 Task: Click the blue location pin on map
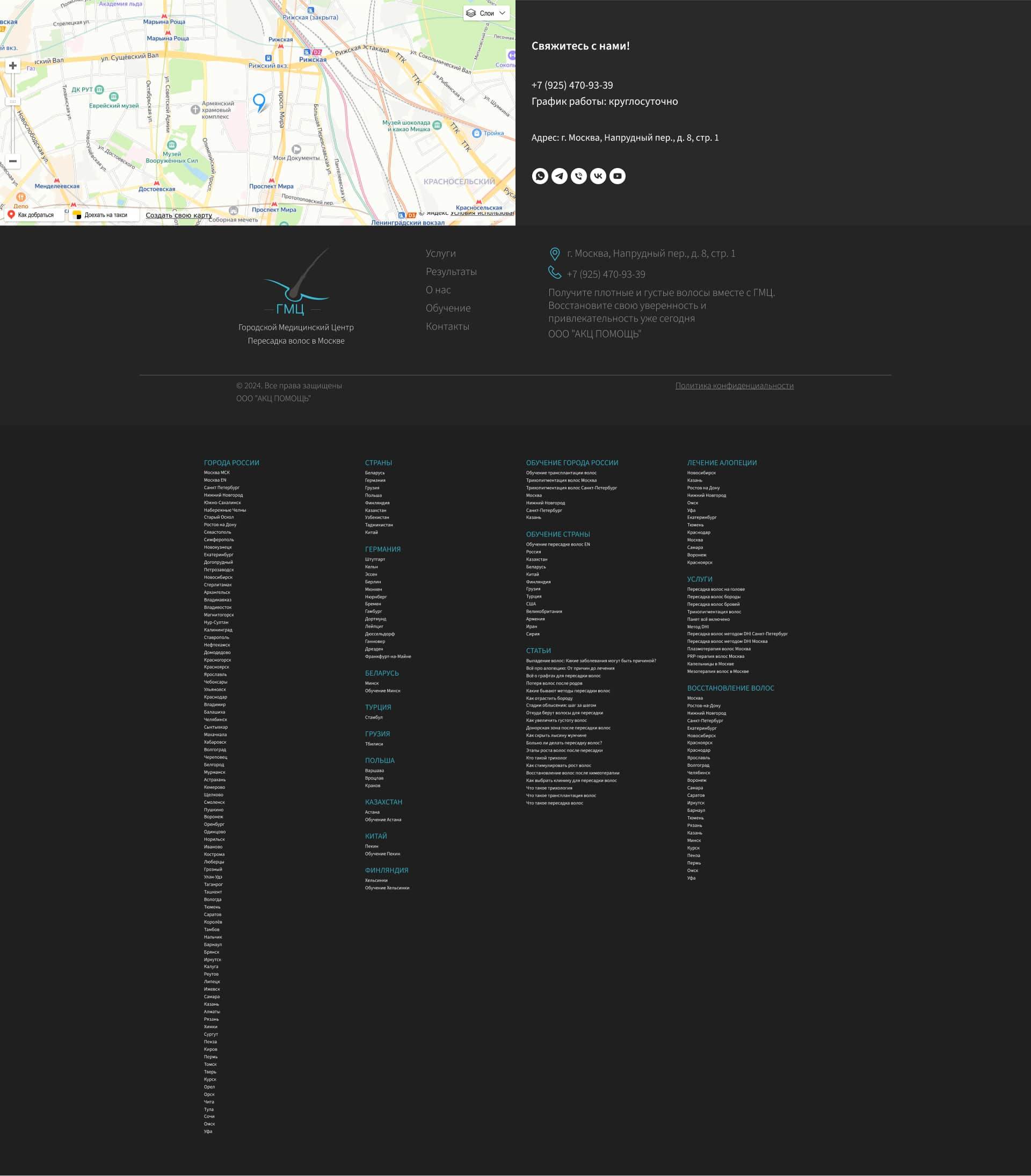259,102
